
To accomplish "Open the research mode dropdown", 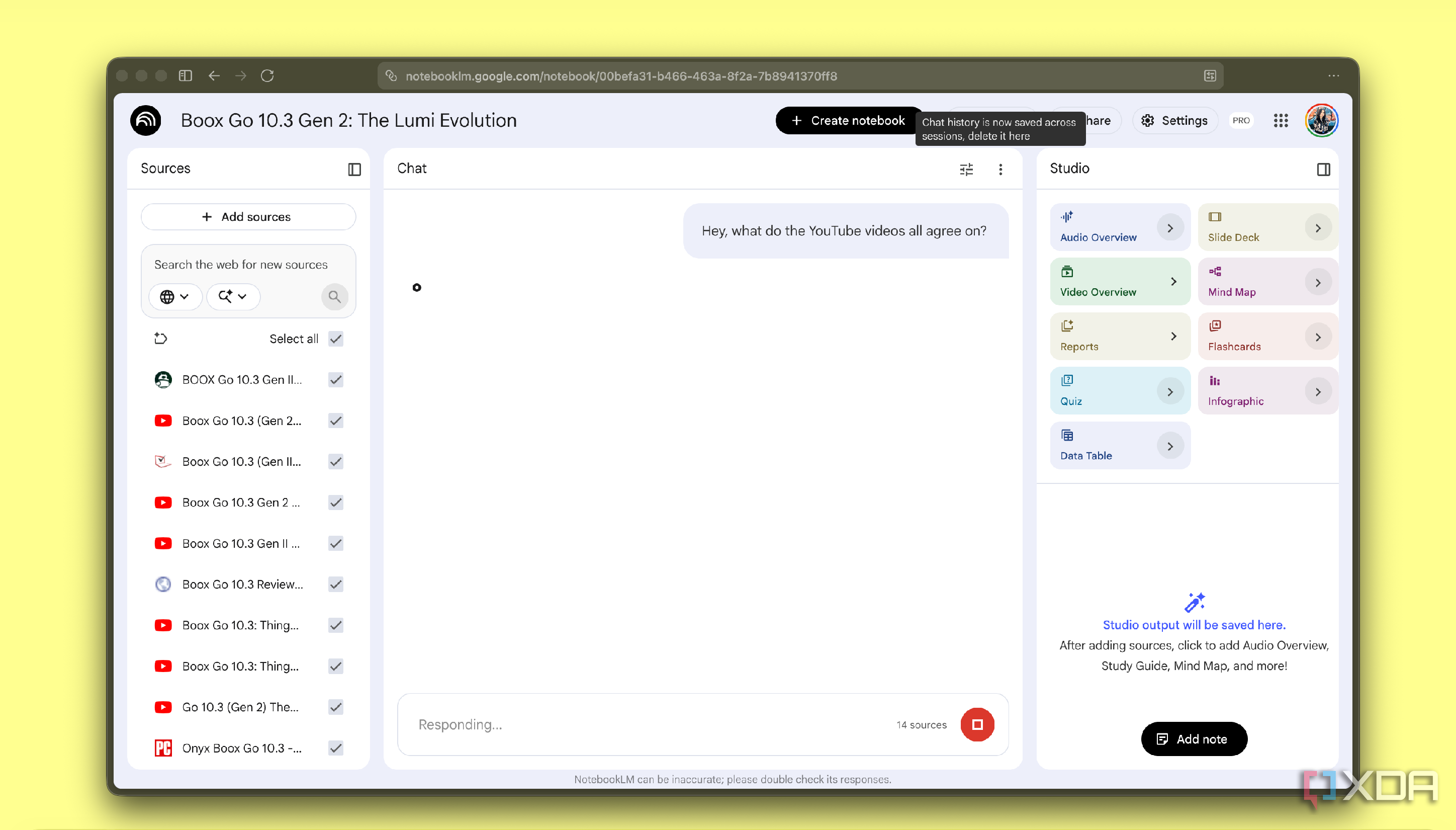I will 233,297.
